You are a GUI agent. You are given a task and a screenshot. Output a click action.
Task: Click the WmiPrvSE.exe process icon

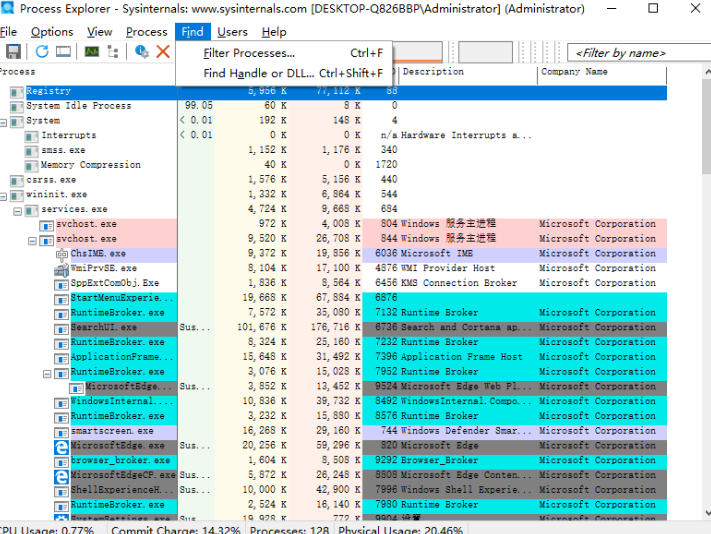[61, 268]
